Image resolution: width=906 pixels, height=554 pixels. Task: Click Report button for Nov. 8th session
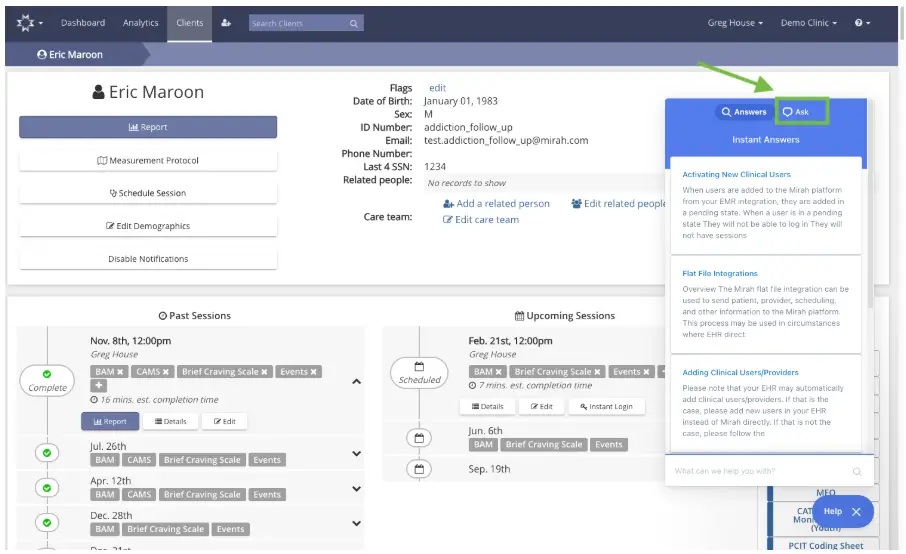[x=110, y=422]
